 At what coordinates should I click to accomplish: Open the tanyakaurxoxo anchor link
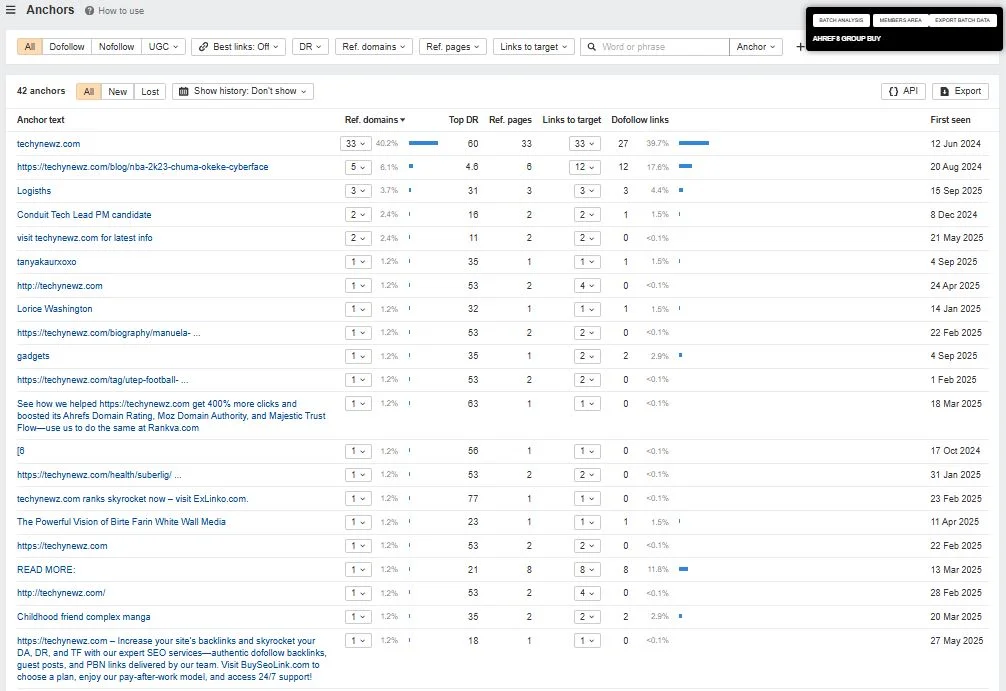point(47,262)
